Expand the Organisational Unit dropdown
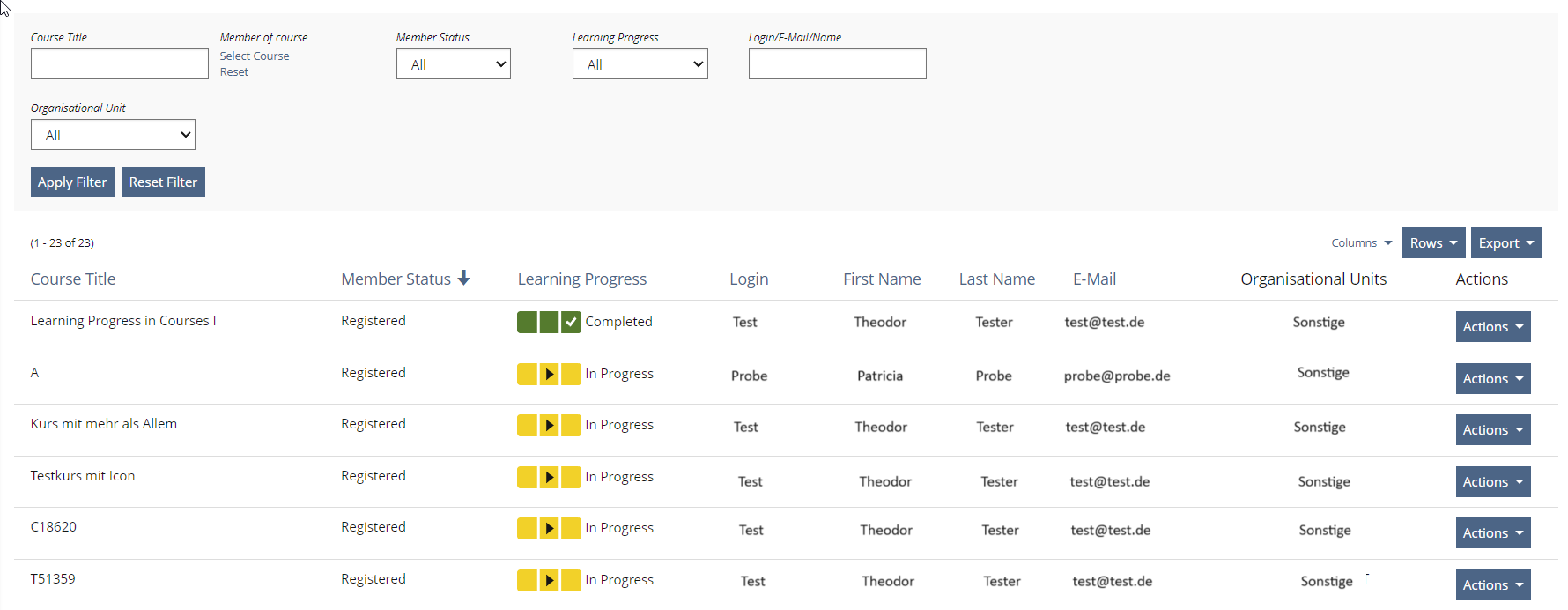This screenshot has height=610, width=1568. click(x=113, y=135)
